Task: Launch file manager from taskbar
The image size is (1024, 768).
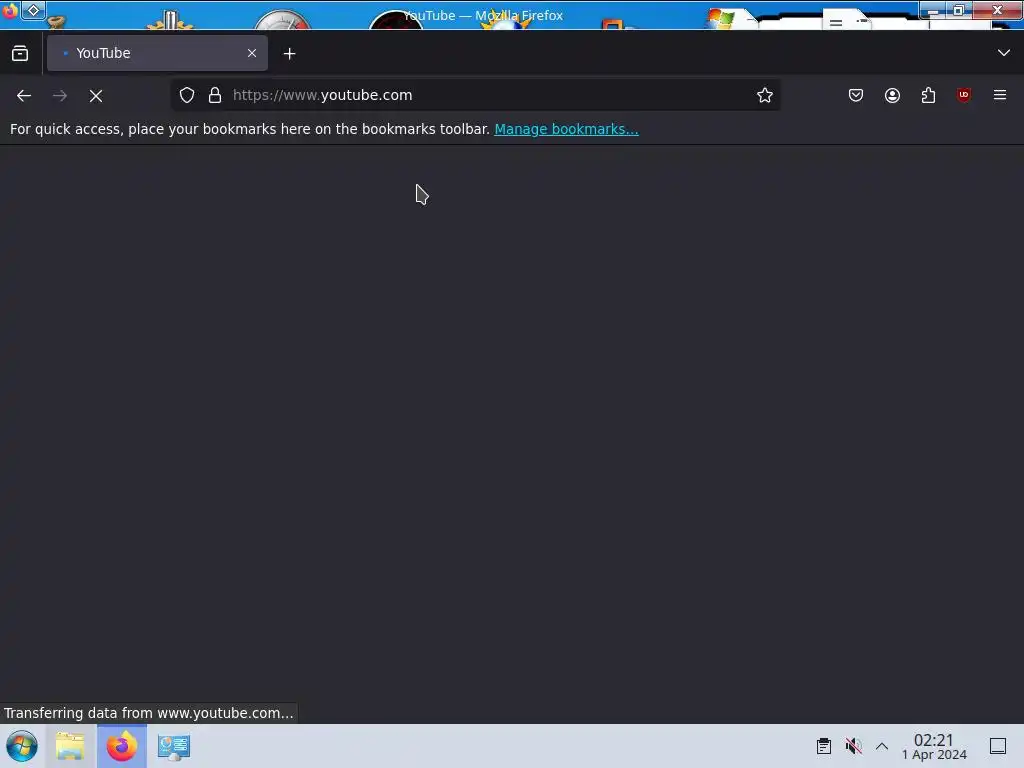Action: (70, 746)
